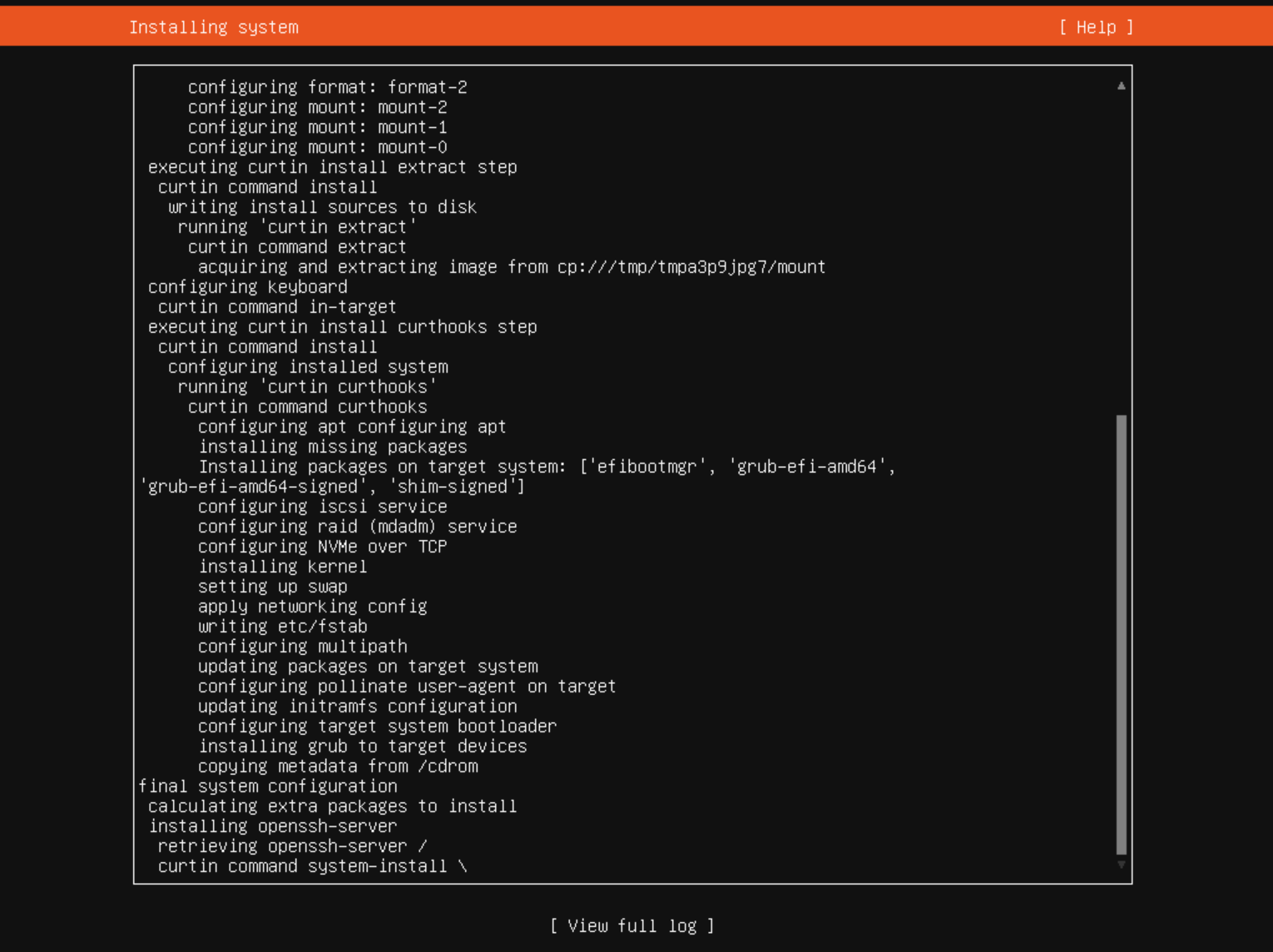
Task: Select 'calculating extra packages to install' line
Action: [x=332, y=806]
